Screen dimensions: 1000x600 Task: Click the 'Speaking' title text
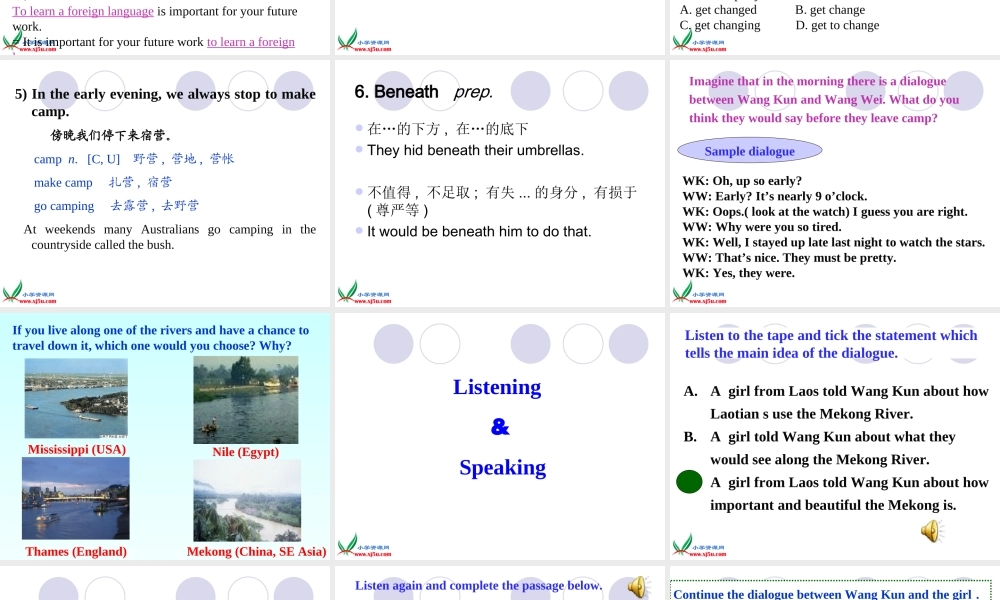503,467
